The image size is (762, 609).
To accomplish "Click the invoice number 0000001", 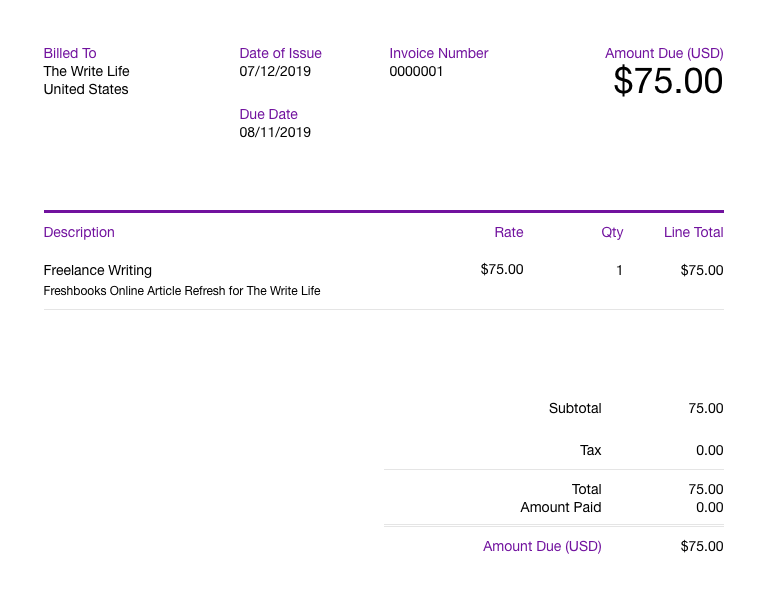I will pyautogui.click(x=416, y=71).
